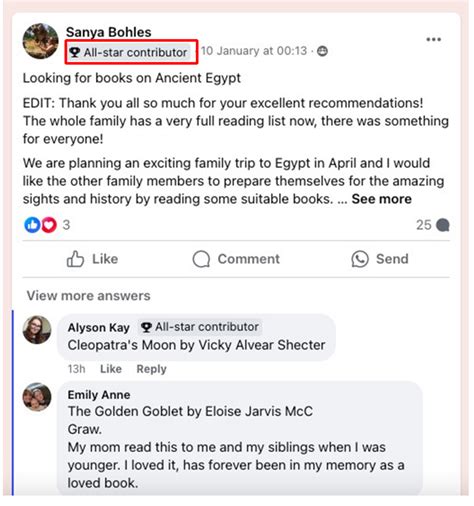
Task: Open the post timestamp 10 January at 00:13
Action: click(x=254, y=51)
